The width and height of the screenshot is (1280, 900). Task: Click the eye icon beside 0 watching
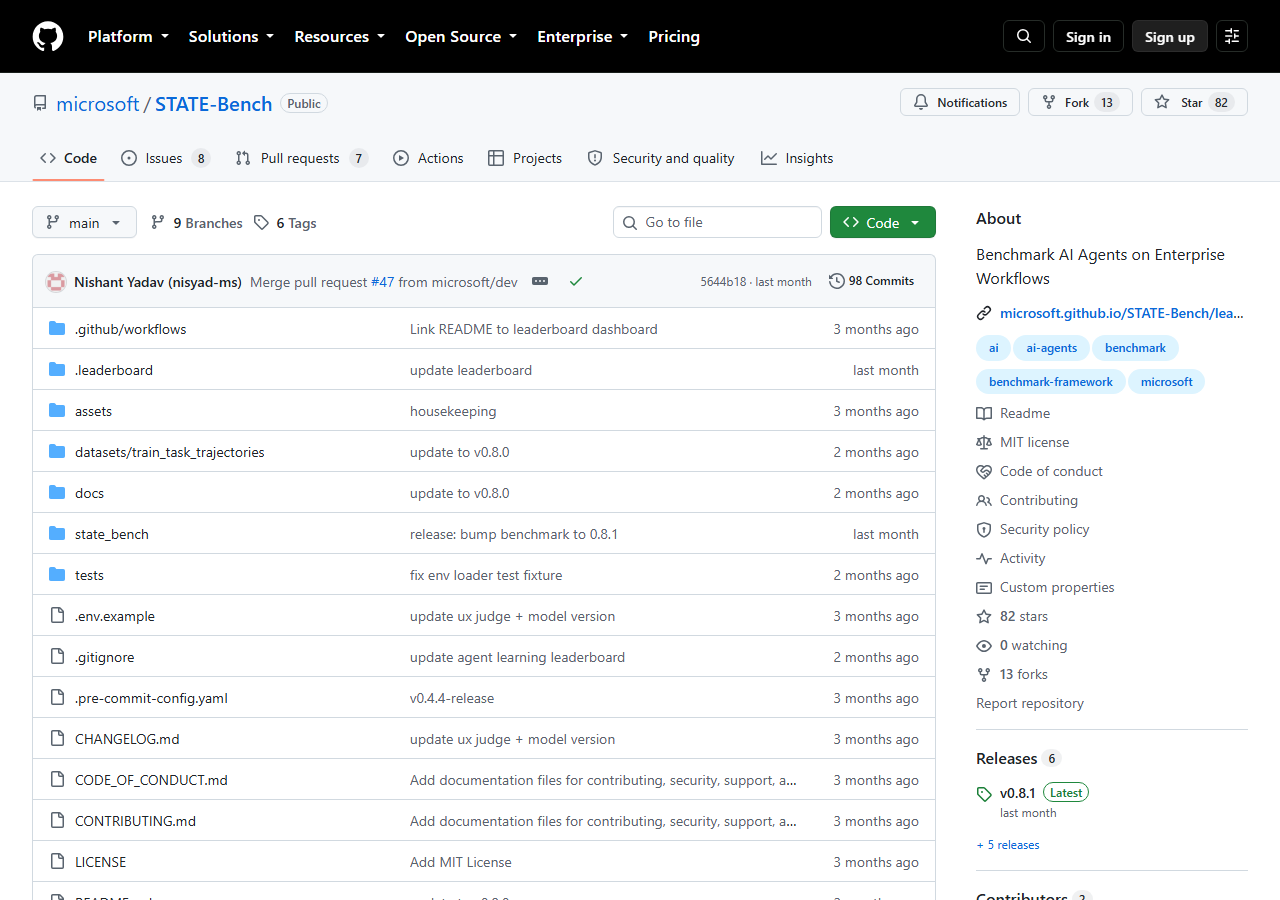tap(984, 645)
